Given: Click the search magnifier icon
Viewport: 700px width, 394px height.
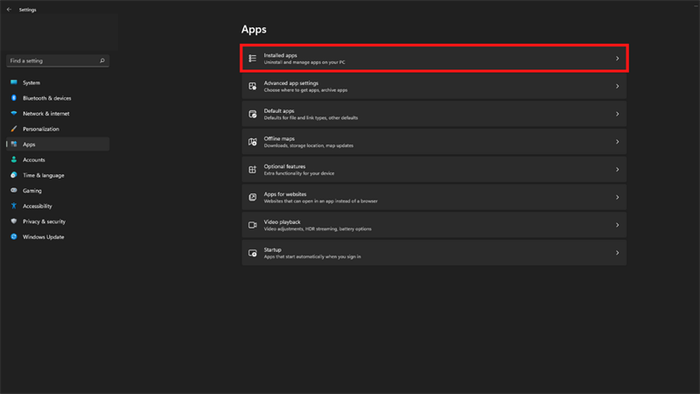Looking at the screenshot, I should coord(102,61).
